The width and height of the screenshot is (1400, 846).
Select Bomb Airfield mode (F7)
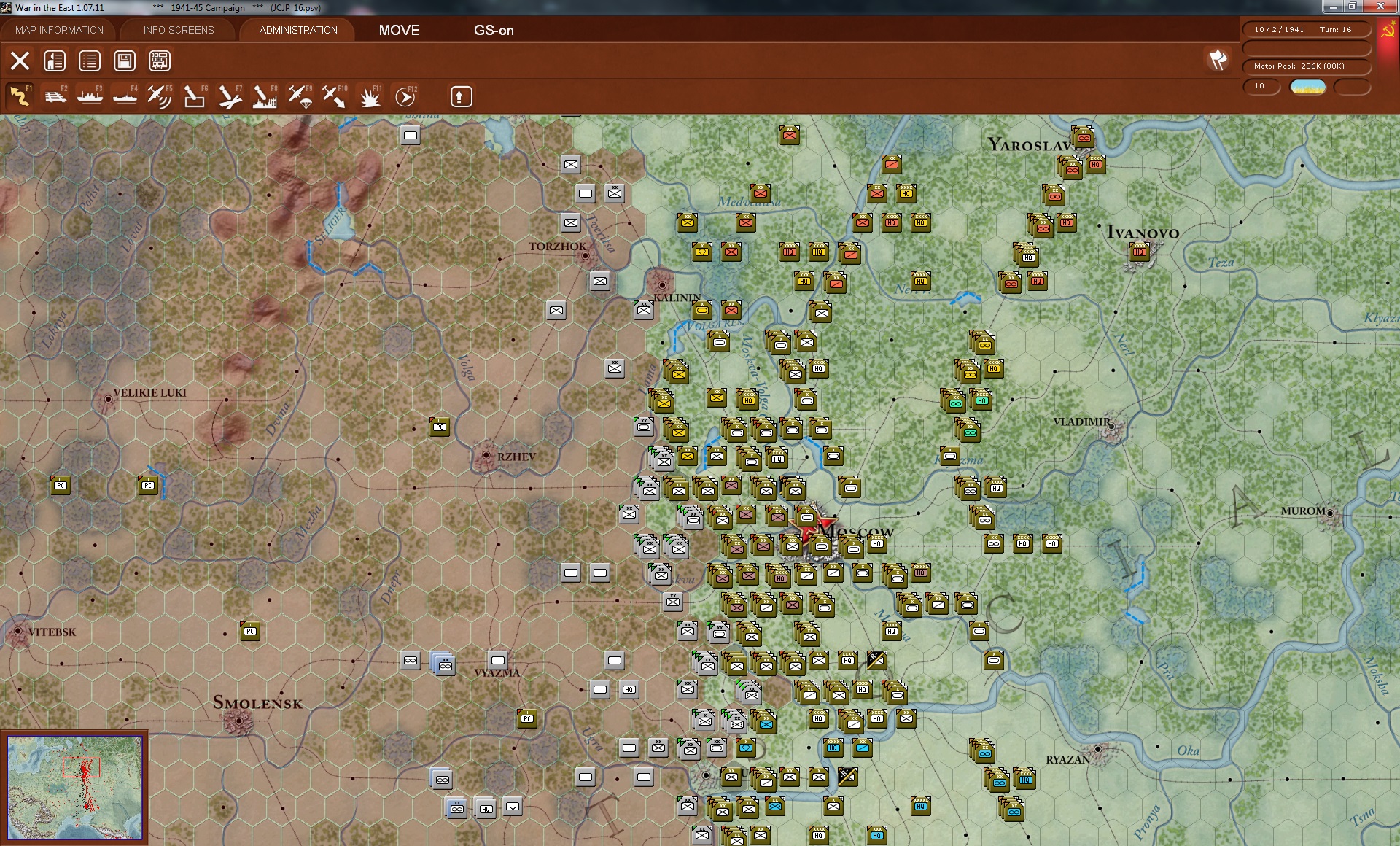click(230, 96)
